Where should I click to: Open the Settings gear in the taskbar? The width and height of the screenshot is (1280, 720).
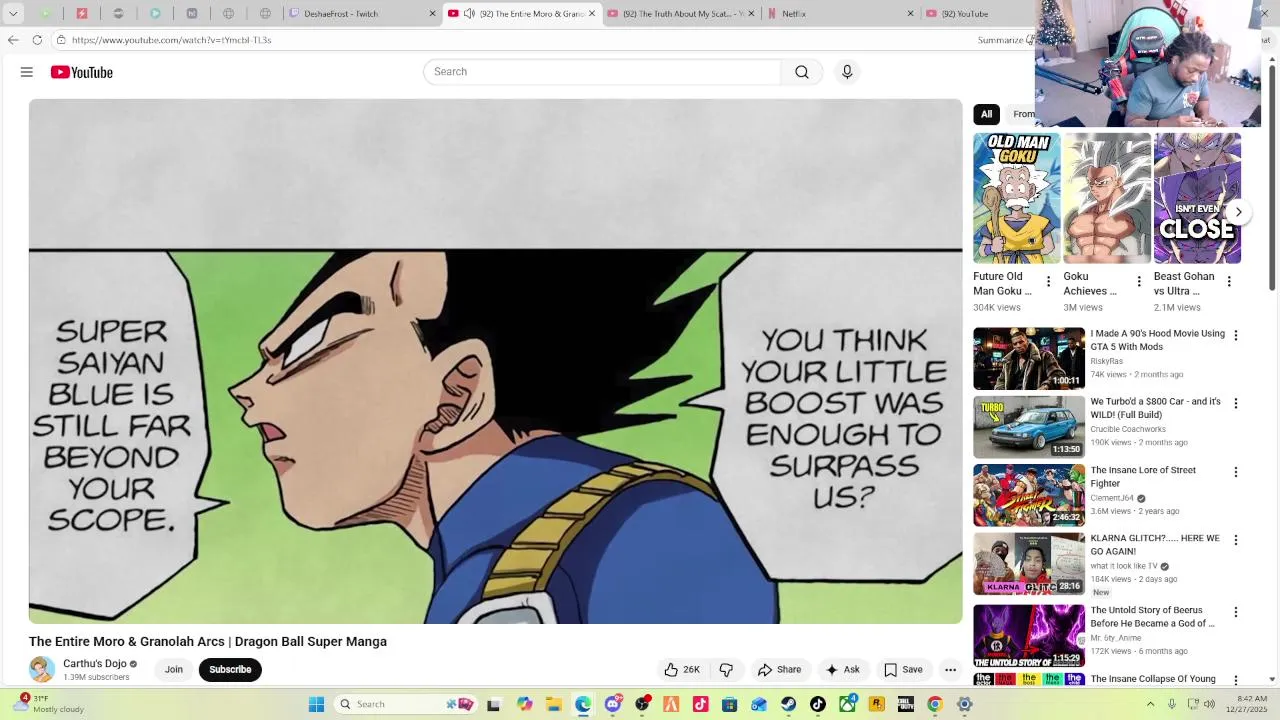pos(965,704)
